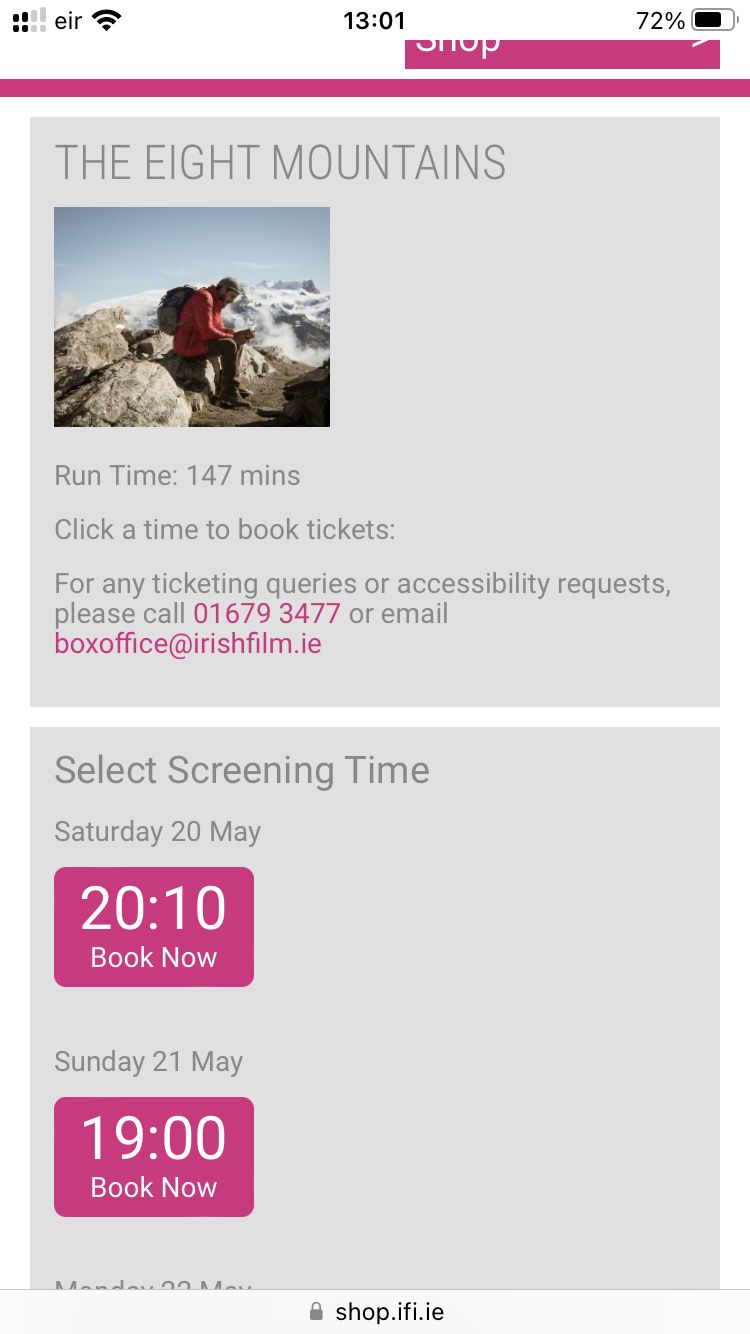Tap the Sunday 21 May date label
This screenshot has width=750, height=1334.
(149, 1062)
